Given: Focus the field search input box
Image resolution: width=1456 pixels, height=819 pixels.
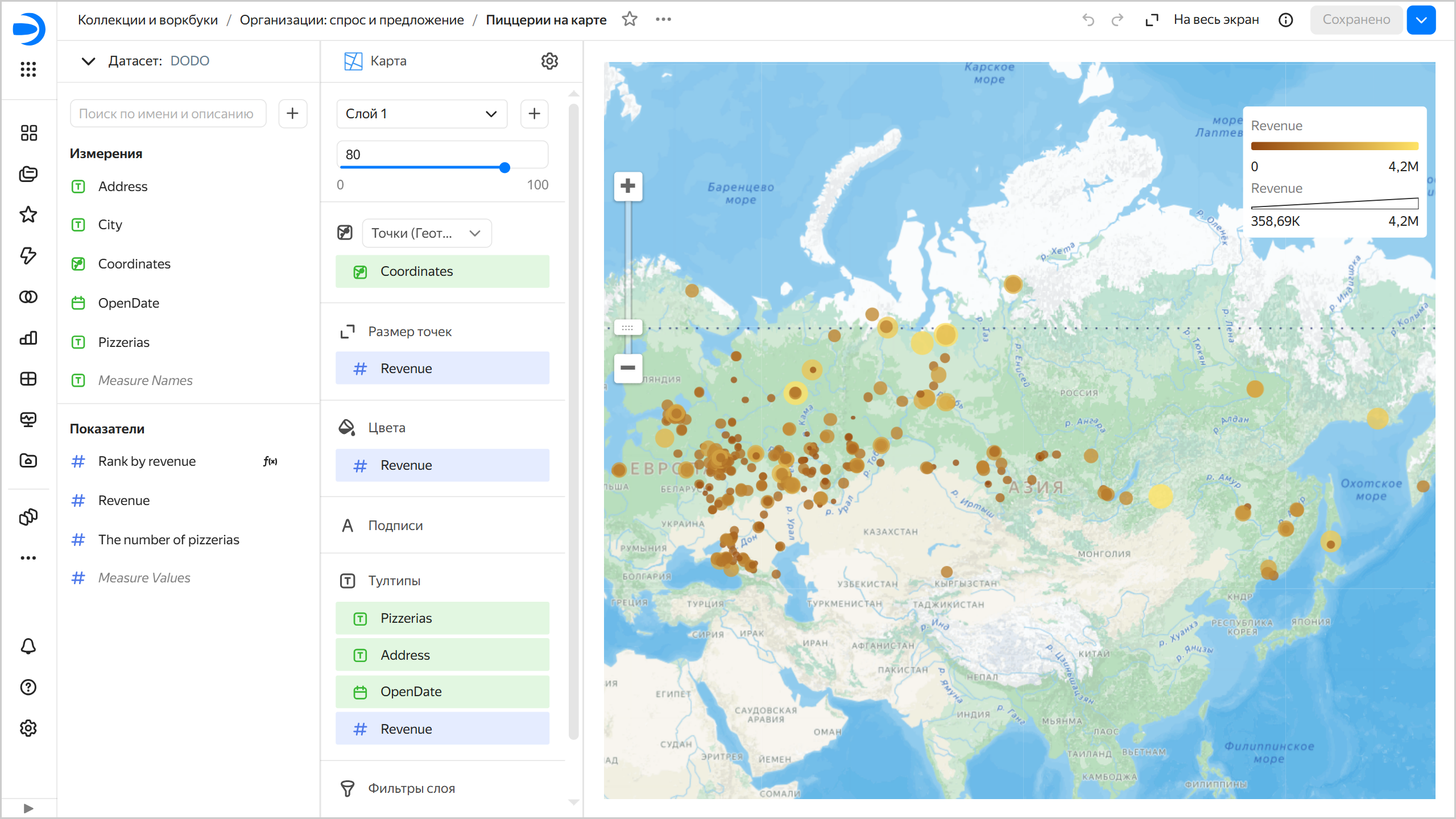Looking at the screenshot, I should (168, 113).
